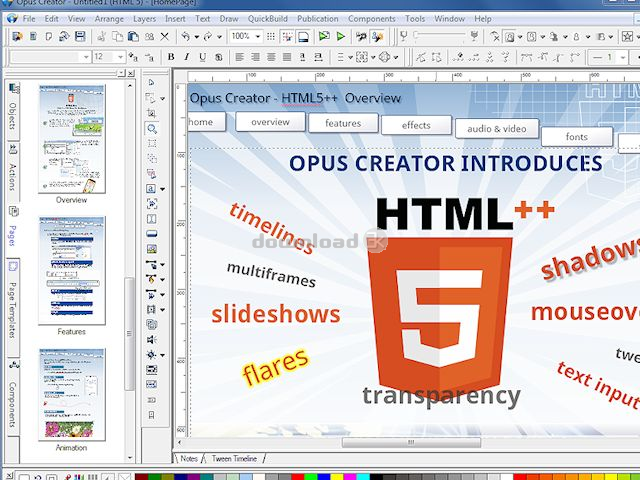Viewport: 640px width, 480px height.
Task: Select the Animation page thumbnail
Action: [72, 394]
